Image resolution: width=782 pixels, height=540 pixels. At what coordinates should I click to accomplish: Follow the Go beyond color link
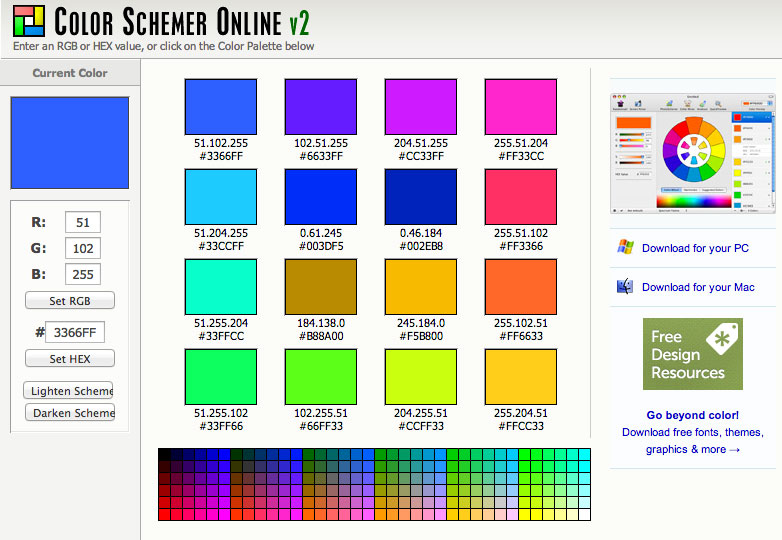[x=692, y=415]
